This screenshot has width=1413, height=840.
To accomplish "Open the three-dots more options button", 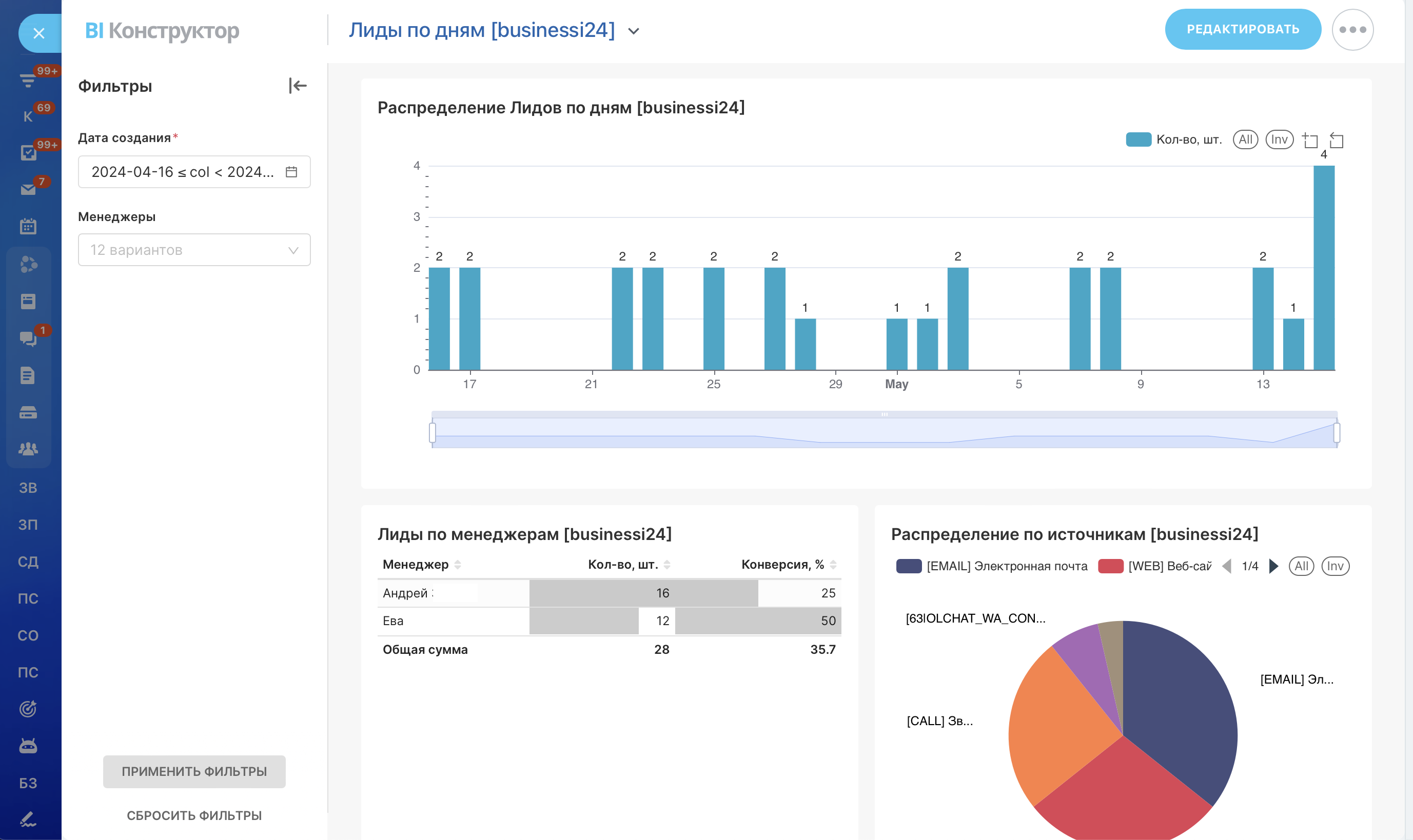I will (x=1352, y=30).
